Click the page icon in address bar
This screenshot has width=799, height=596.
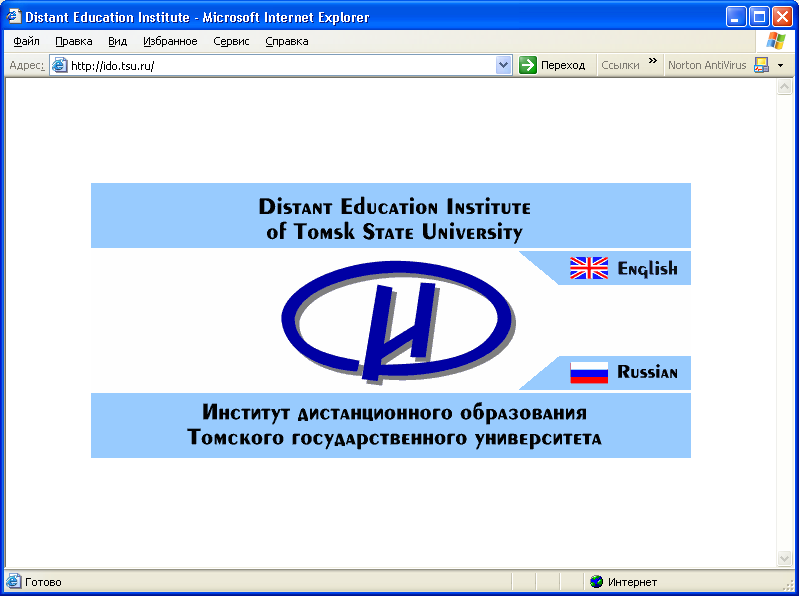(60, 65)
